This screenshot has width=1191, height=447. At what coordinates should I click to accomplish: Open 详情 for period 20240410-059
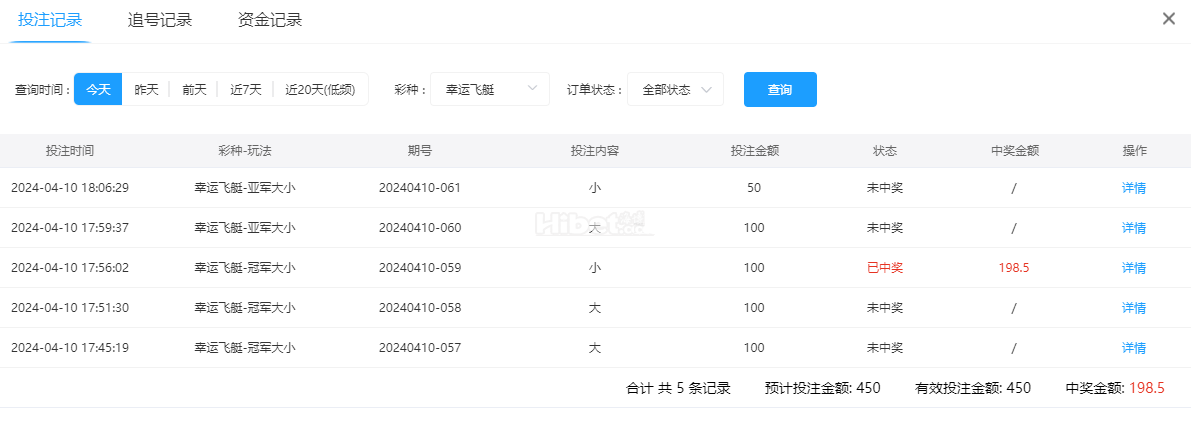1134,268
